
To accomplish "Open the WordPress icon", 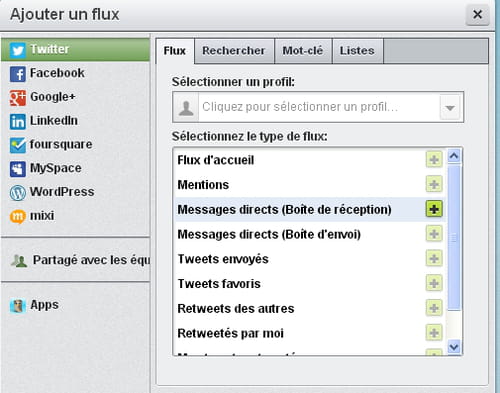I will pos(17,193).
